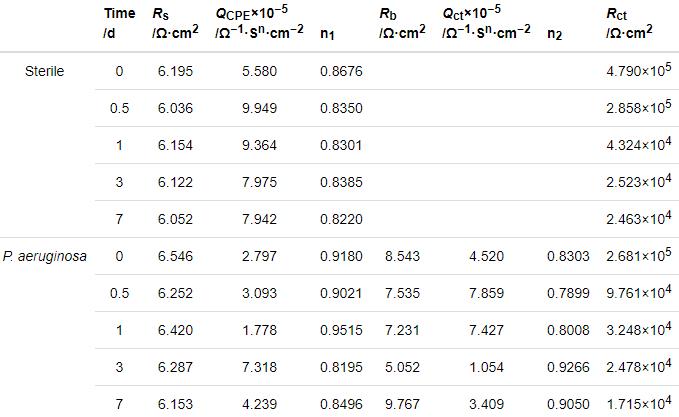The height and width of the screenshot is (417, 679).
Task: Click the Rb value 8.543
Action: tap(403, 256)
